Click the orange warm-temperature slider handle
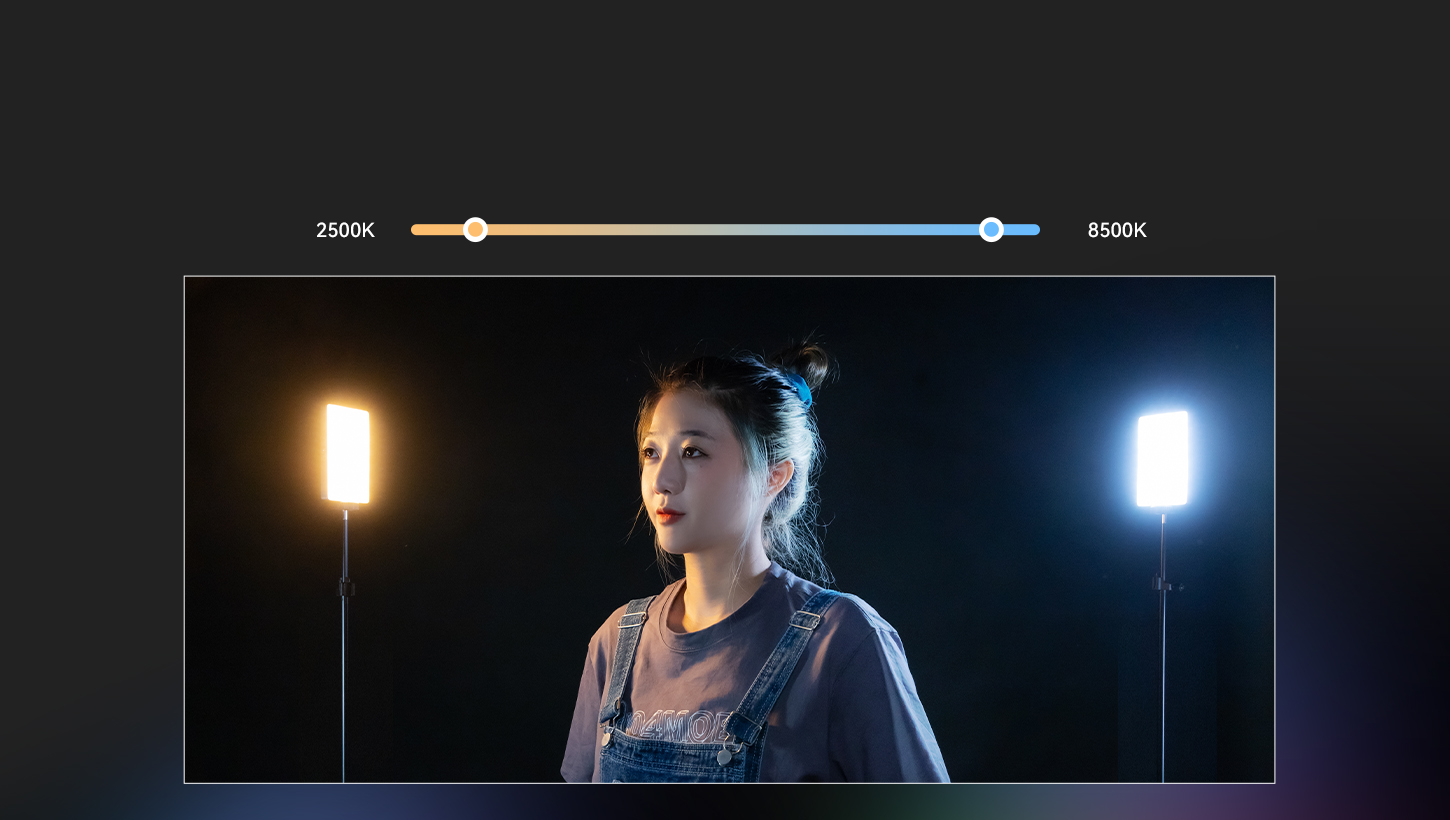The width and height of the screenshot is (1450, 820). pyautogui.click(x=476, y=230)
